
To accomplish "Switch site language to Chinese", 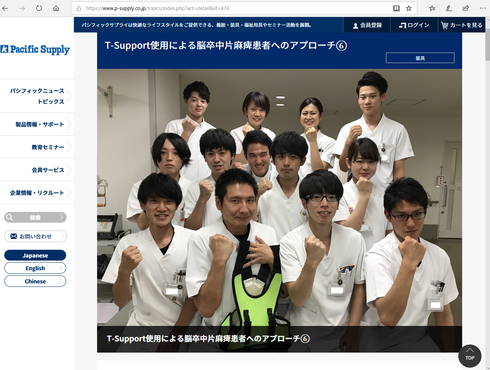I will pyautogui.click(x=35, y=281).
